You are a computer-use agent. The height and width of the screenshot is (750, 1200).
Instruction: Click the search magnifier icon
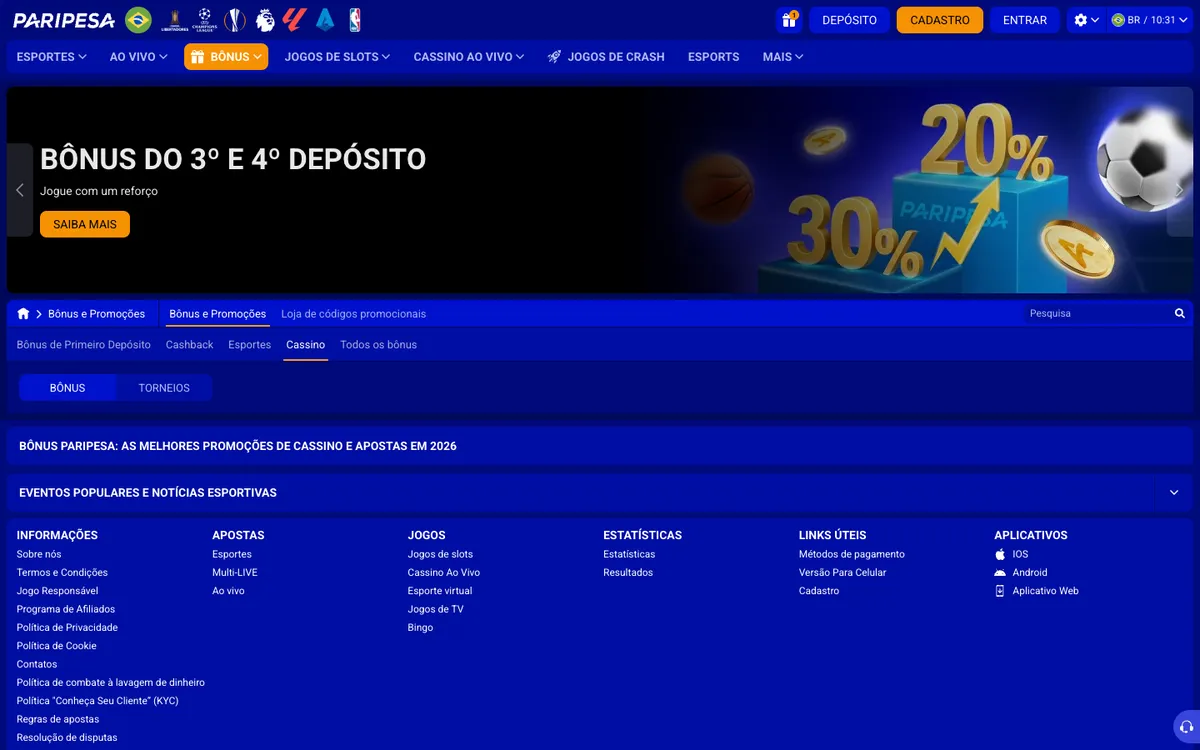(1180, 314)
